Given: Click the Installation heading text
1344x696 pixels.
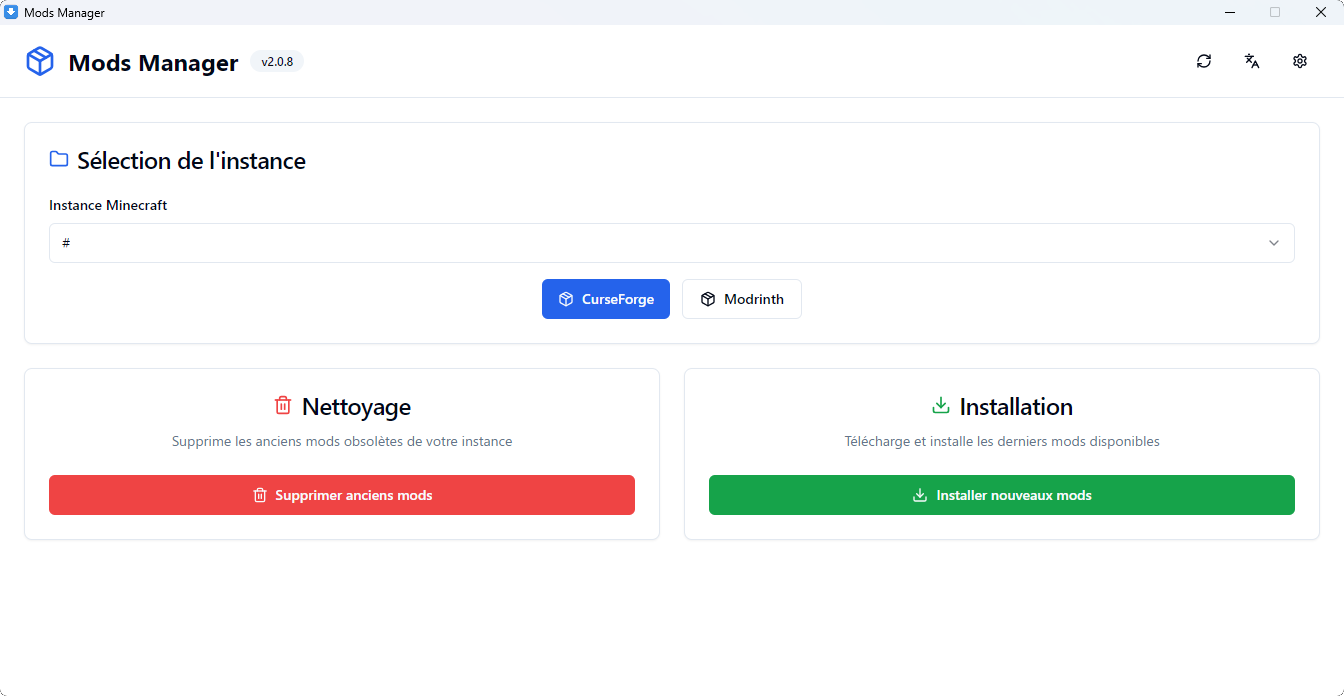Looking at the screenshot, I should [1016, 407].
